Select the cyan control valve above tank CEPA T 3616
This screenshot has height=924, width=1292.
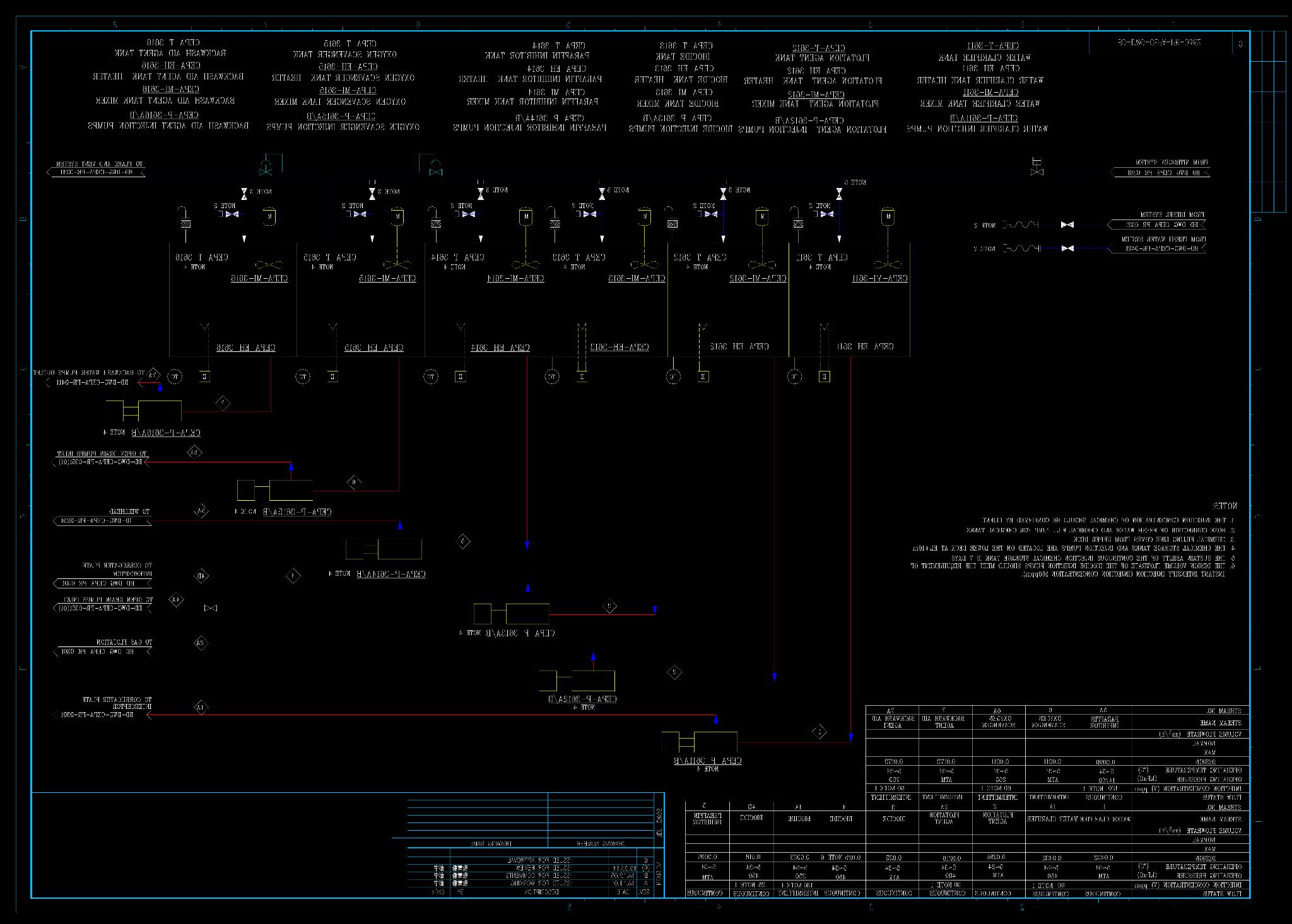tap(266, 168)
